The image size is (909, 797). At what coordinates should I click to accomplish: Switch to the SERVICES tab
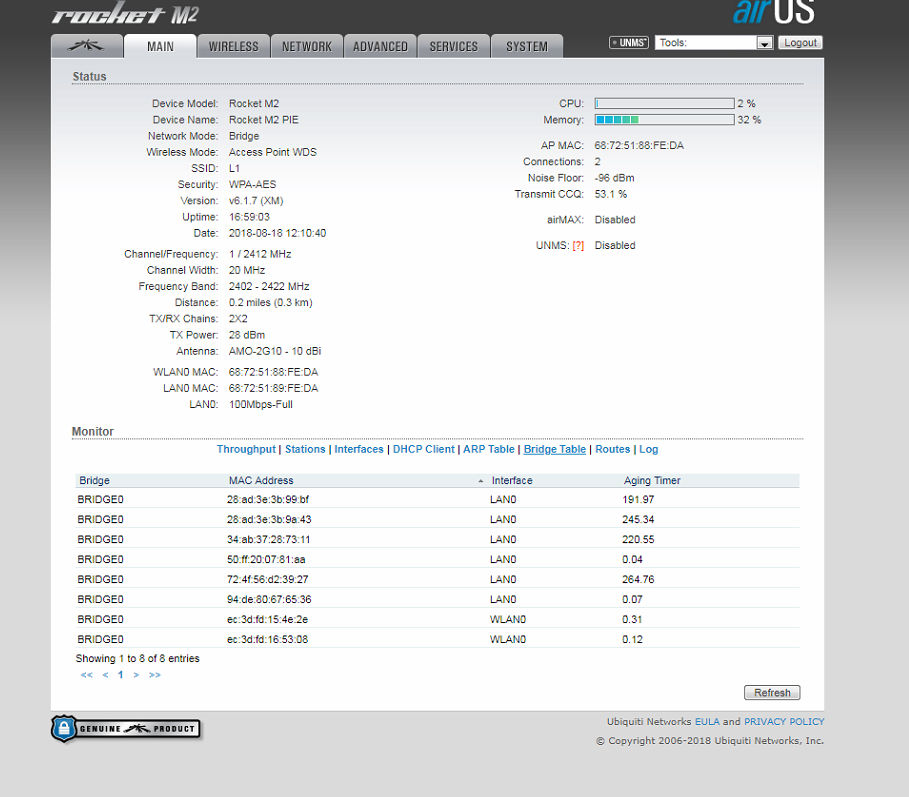(x=453, y=46)
